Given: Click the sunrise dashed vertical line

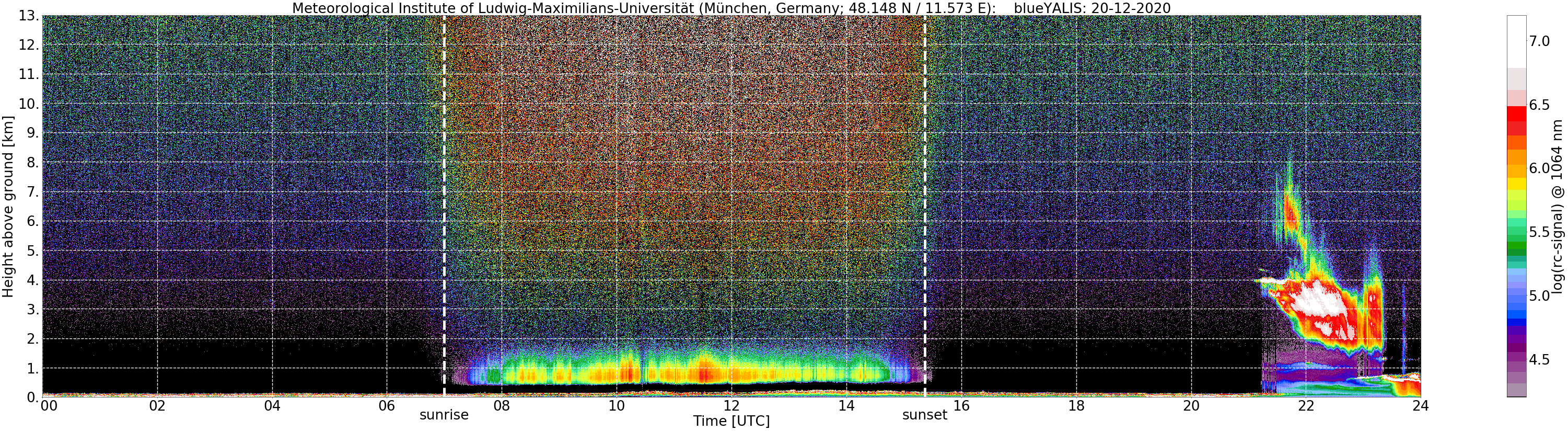Looking at the screenshot, I should coord(444,206).
